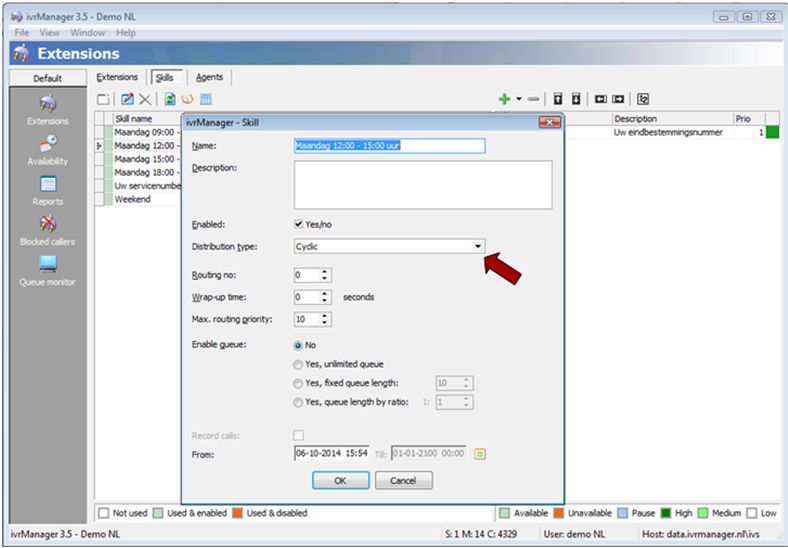Click the new skill toolbar icon

(103, 99)
